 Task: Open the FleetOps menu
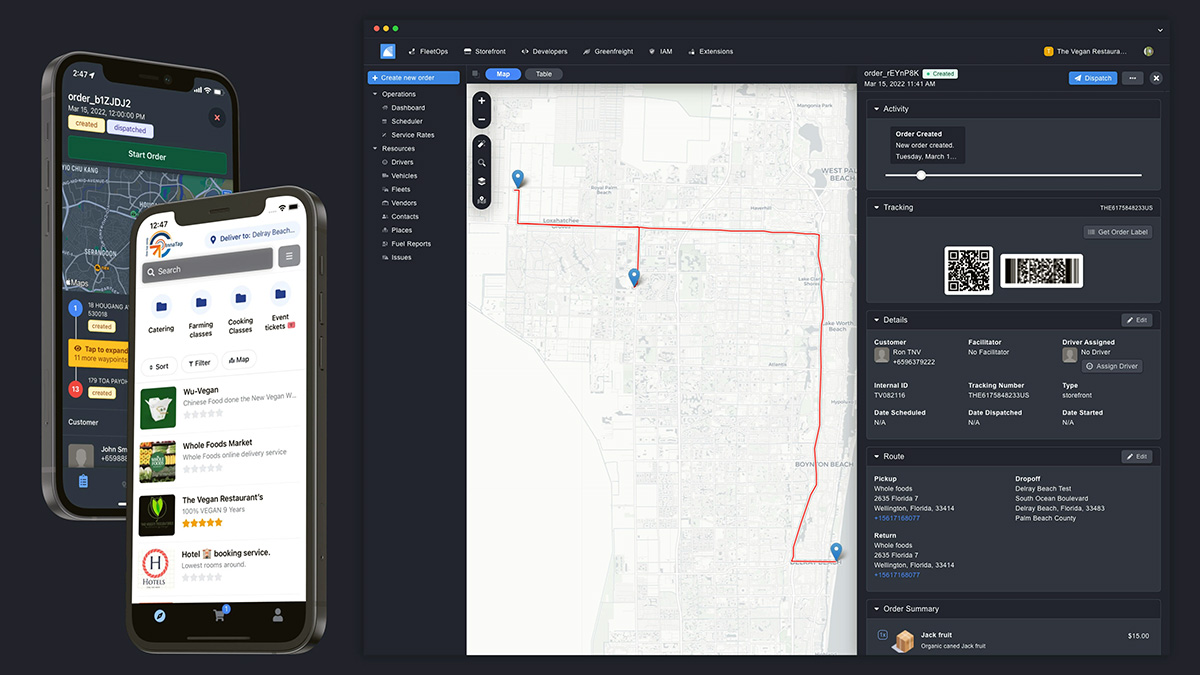429,51
